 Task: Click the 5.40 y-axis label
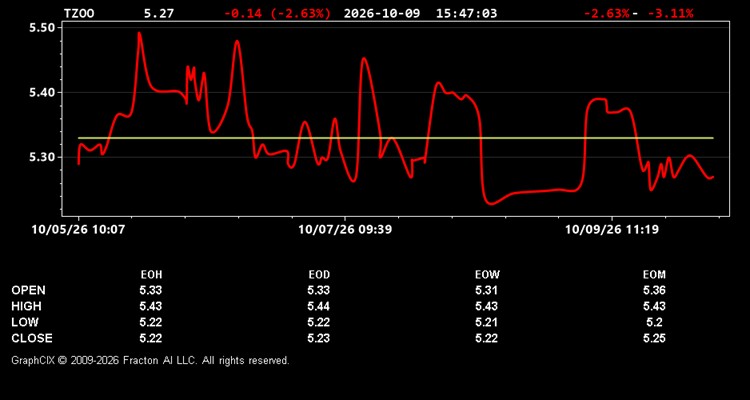point(43,92)
